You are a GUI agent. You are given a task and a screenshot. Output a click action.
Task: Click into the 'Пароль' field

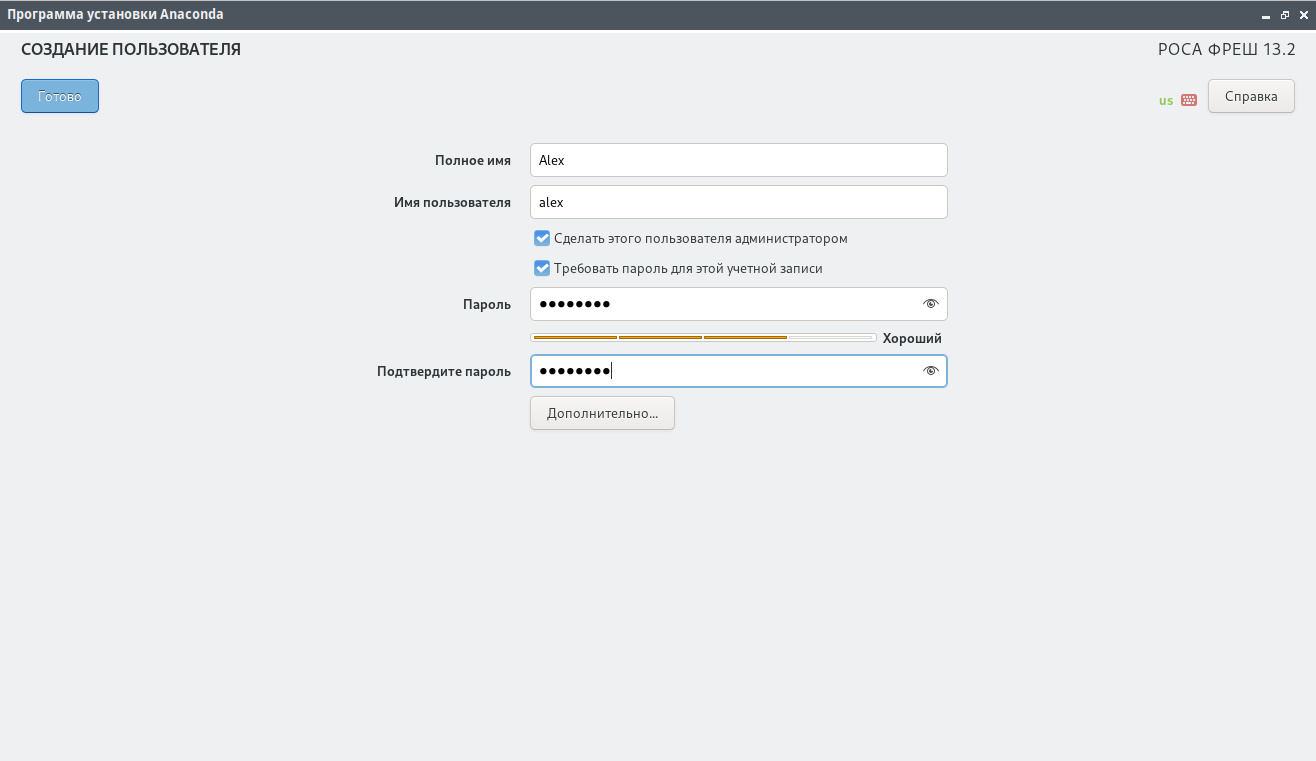(739, 304)
